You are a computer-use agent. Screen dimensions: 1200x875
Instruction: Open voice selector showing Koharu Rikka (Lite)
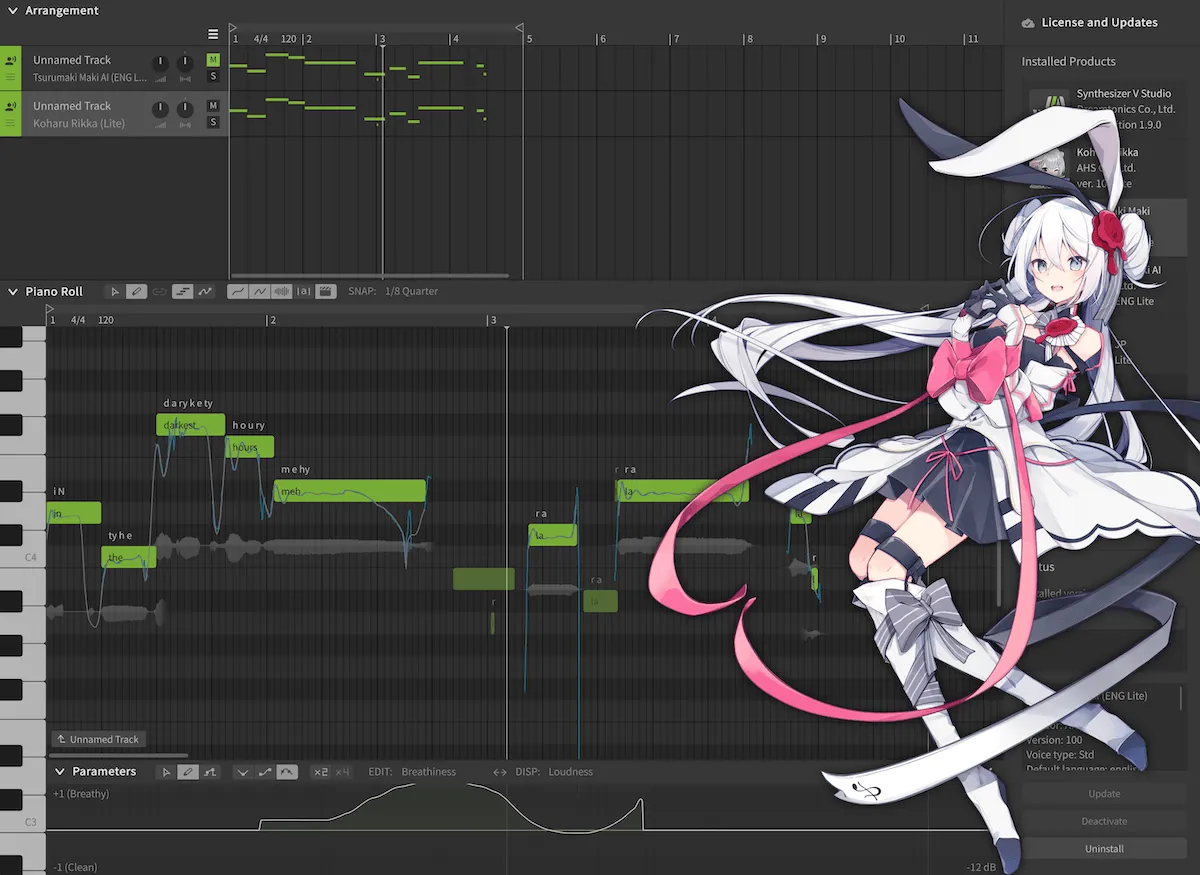pos(79,123)
